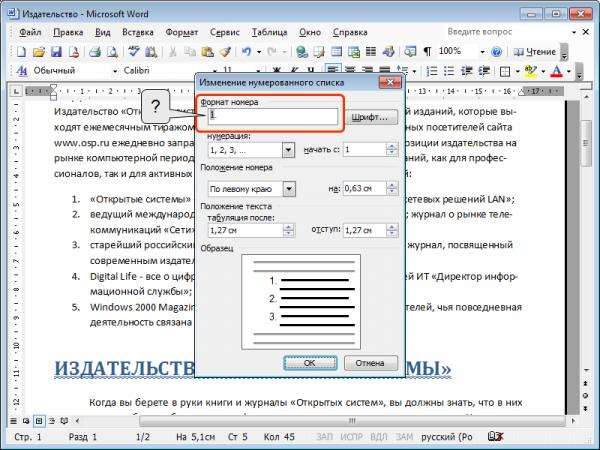The image size is (600, 450).
Task: Open the Styles and Formatting pane icon
Action: click(x=22, y=71)
